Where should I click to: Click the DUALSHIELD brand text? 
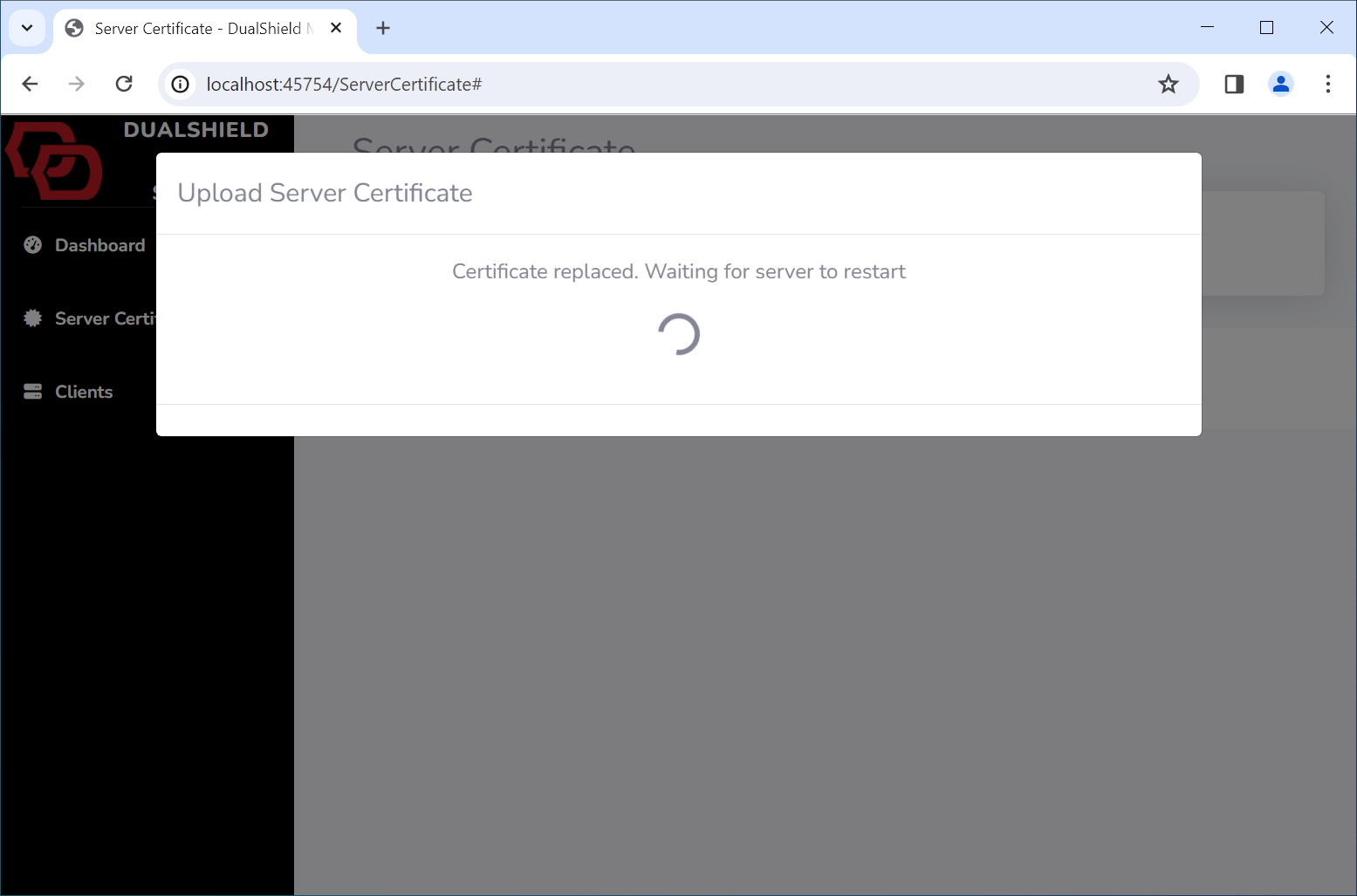[196, 130]
